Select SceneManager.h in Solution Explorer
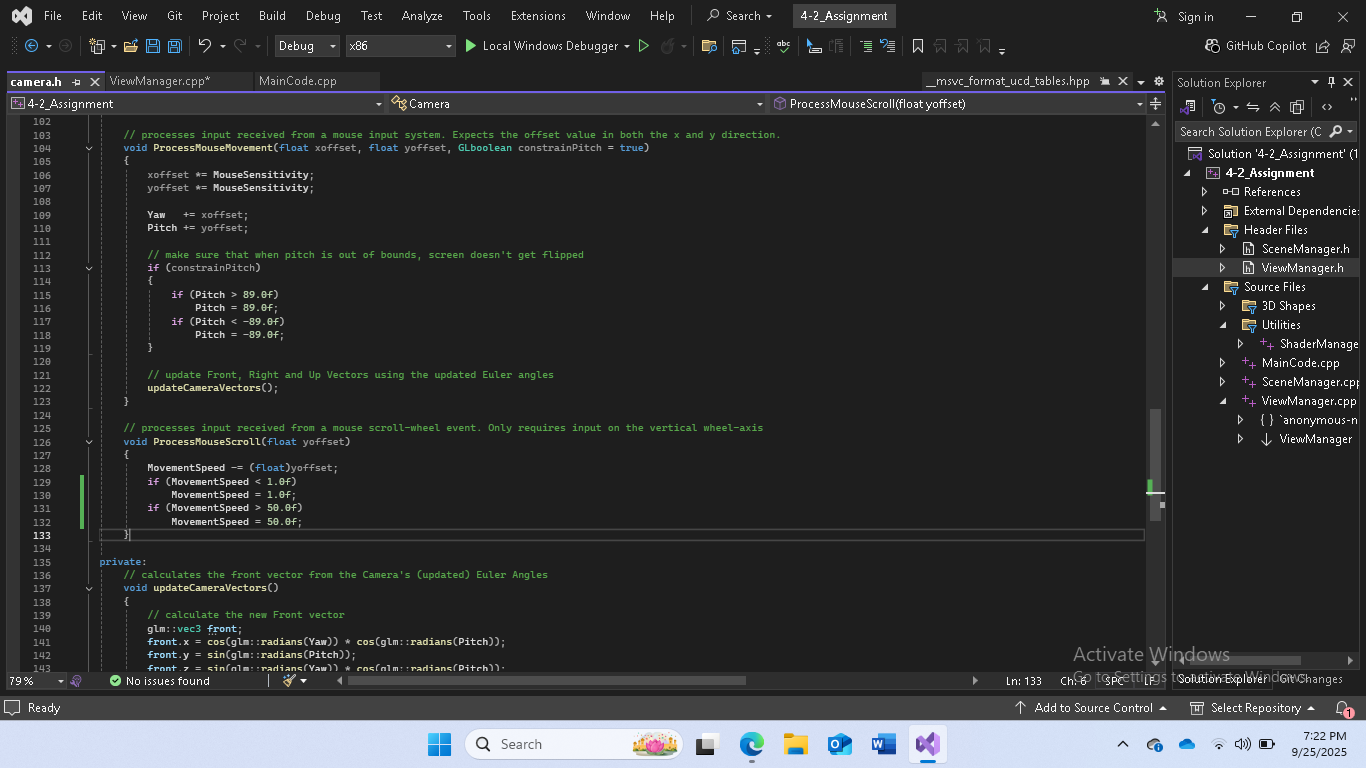1366x768 pixels. (1305, 249)
